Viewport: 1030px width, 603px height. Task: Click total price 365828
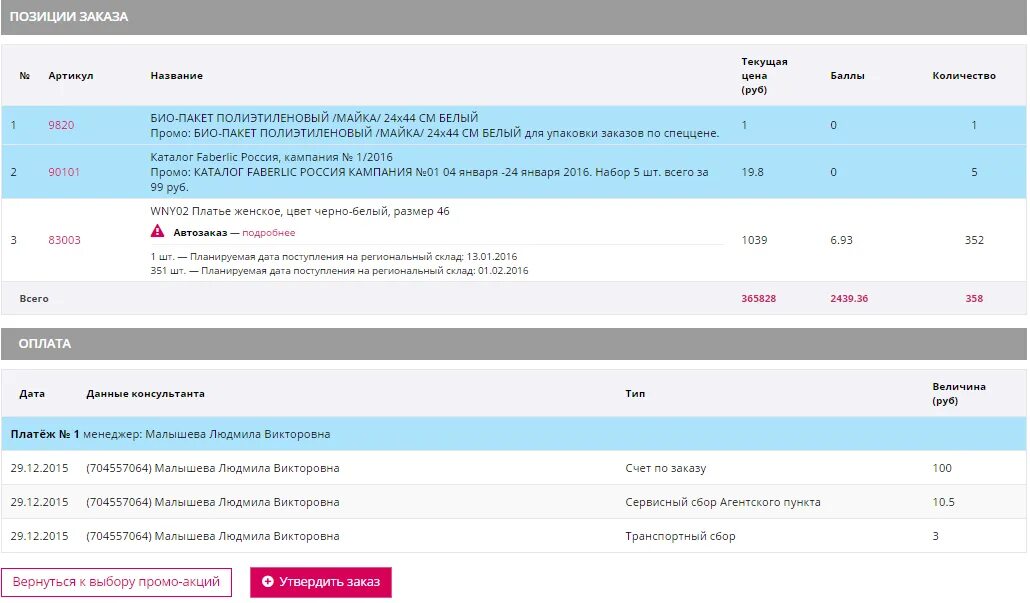tap(759, 298)
